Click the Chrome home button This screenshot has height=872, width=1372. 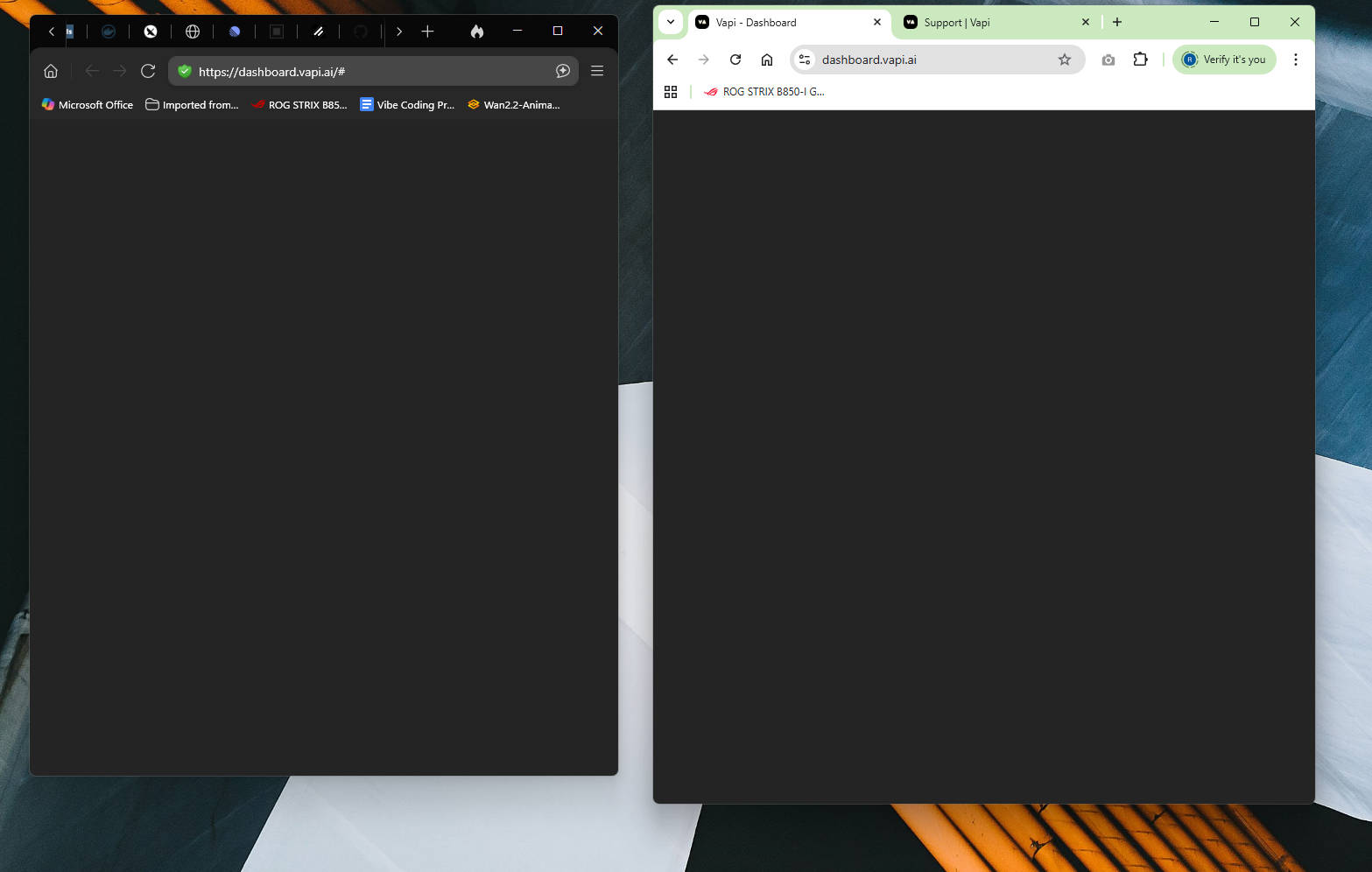point(767,60)
